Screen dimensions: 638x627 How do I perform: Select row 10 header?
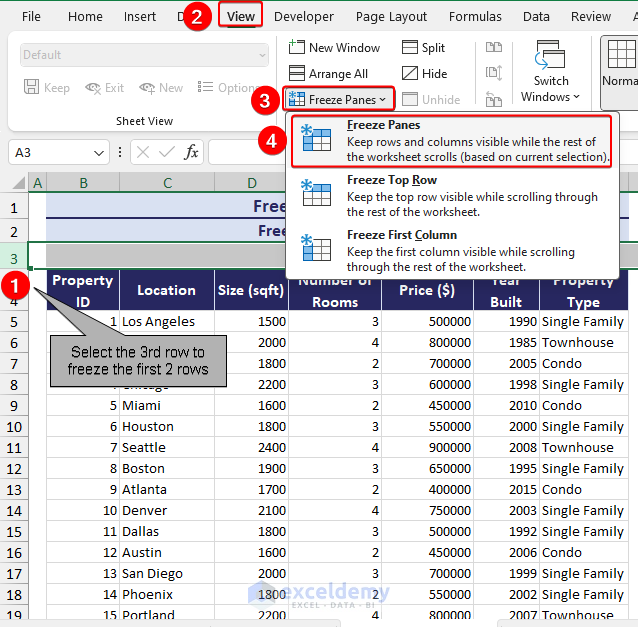tap(14, 427)
